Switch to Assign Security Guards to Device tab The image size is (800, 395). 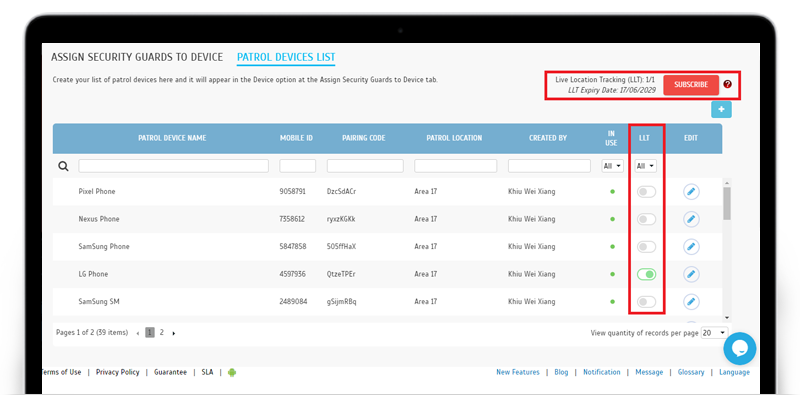[137, 57]
